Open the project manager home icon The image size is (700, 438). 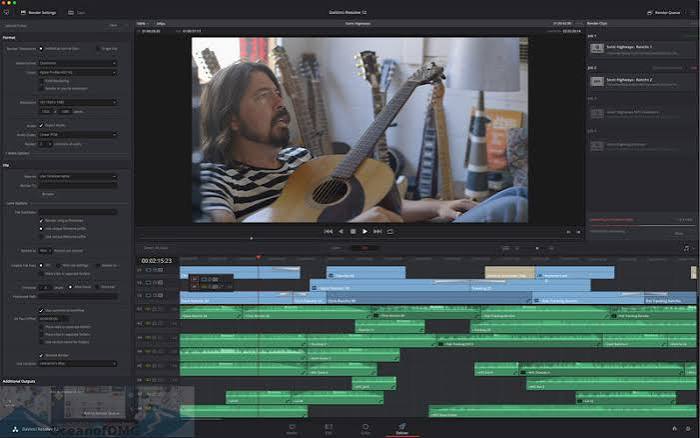675,429
